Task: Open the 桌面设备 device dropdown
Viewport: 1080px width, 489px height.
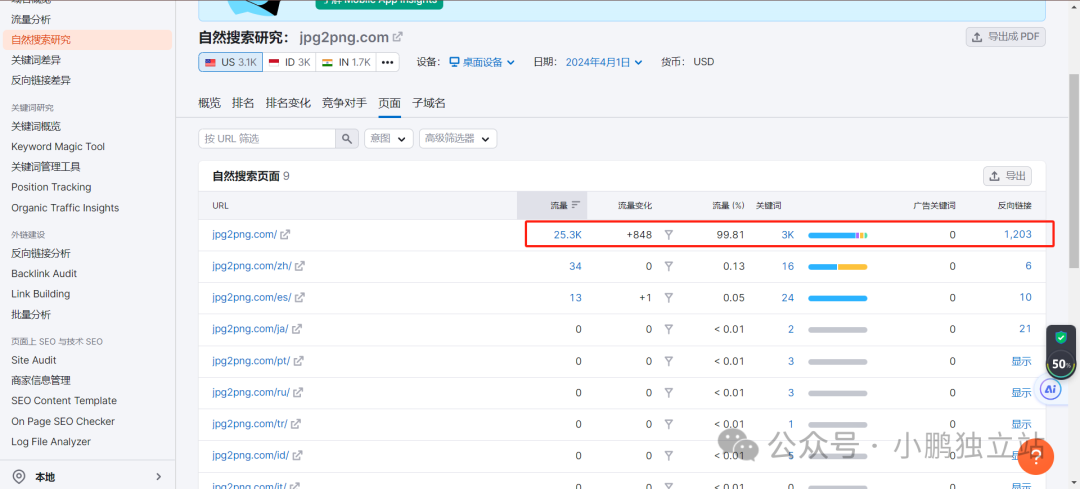Action: [482, 62]
